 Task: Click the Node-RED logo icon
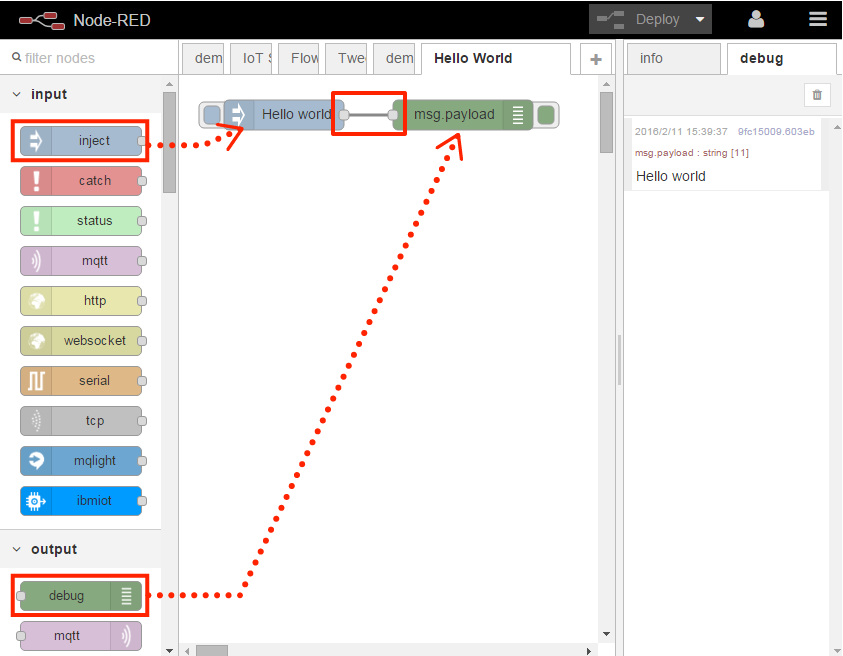pyautogui.click(x=41, y=20)
